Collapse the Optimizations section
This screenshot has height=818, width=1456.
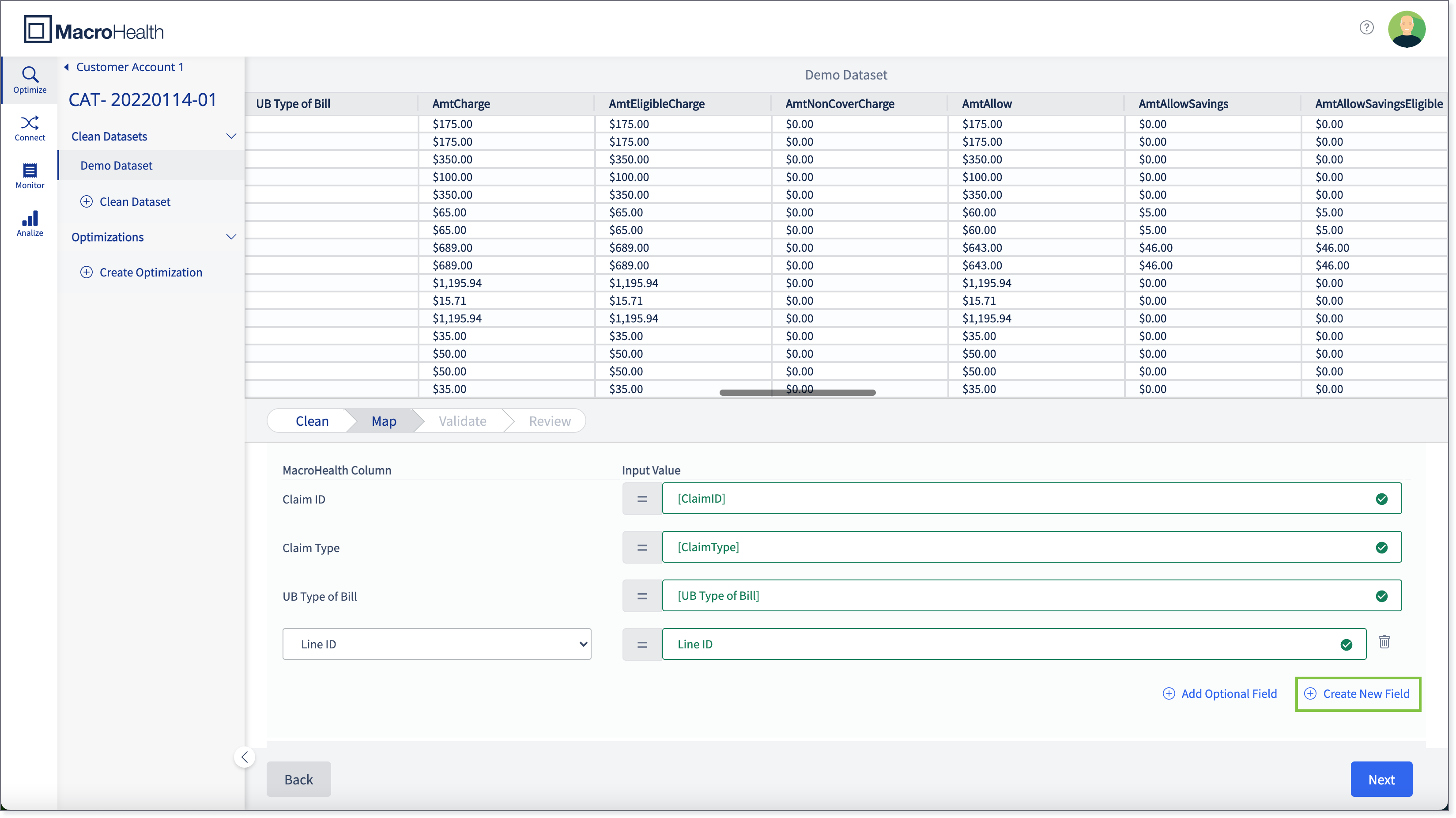click(230, 237)
